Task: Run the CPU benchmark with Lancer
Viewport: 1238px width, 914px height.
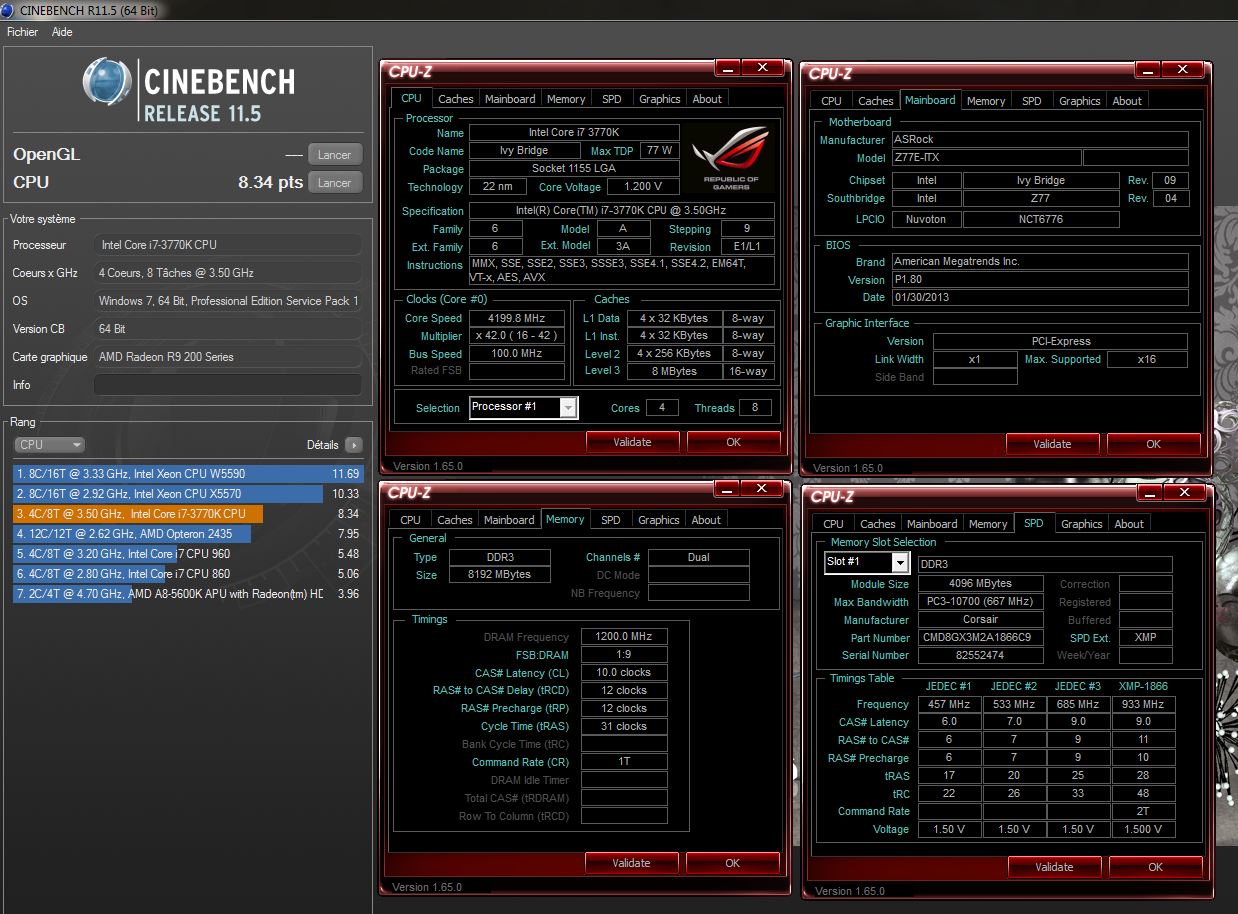Action: point(334,183)
